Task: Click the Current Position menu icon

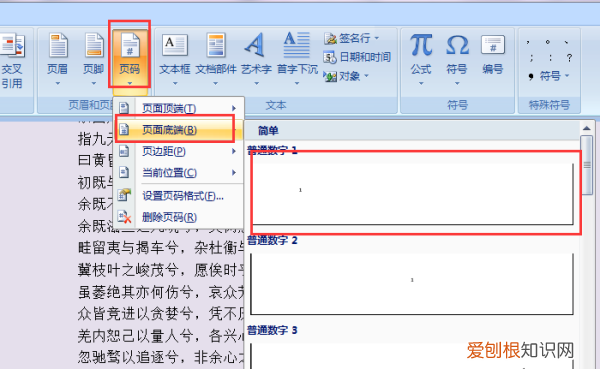Action: point(124,172)
